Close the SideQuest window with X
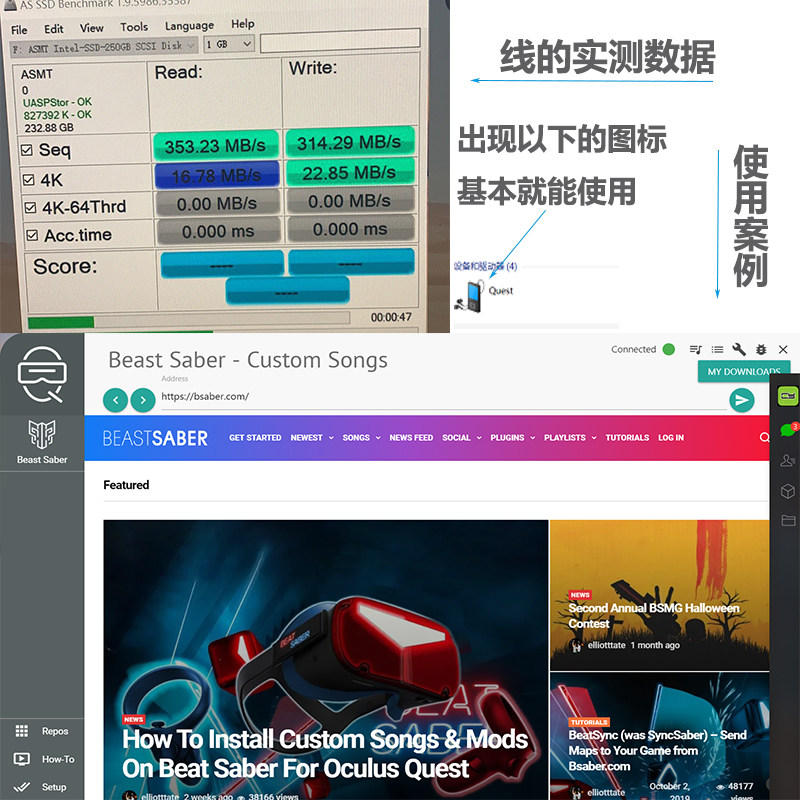800x800 pixels. pos(783,349)
